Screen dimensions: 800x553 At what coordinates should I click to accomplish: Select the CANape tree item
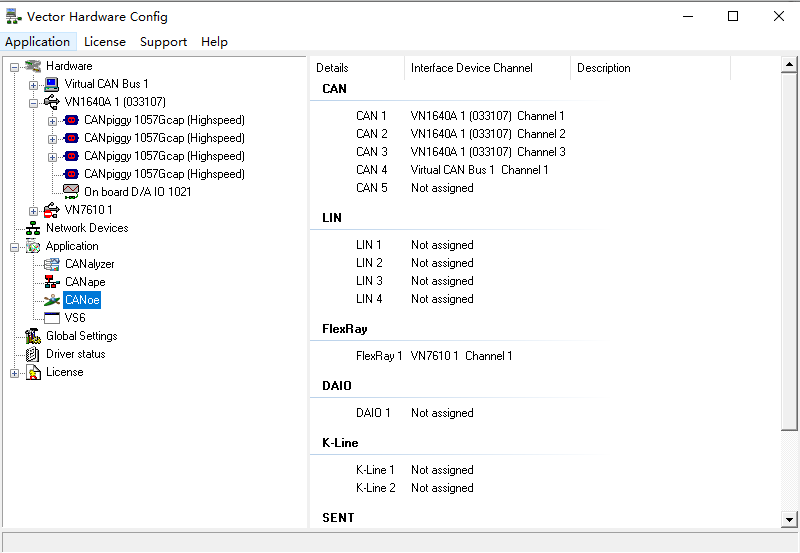[x=85, y=282]
